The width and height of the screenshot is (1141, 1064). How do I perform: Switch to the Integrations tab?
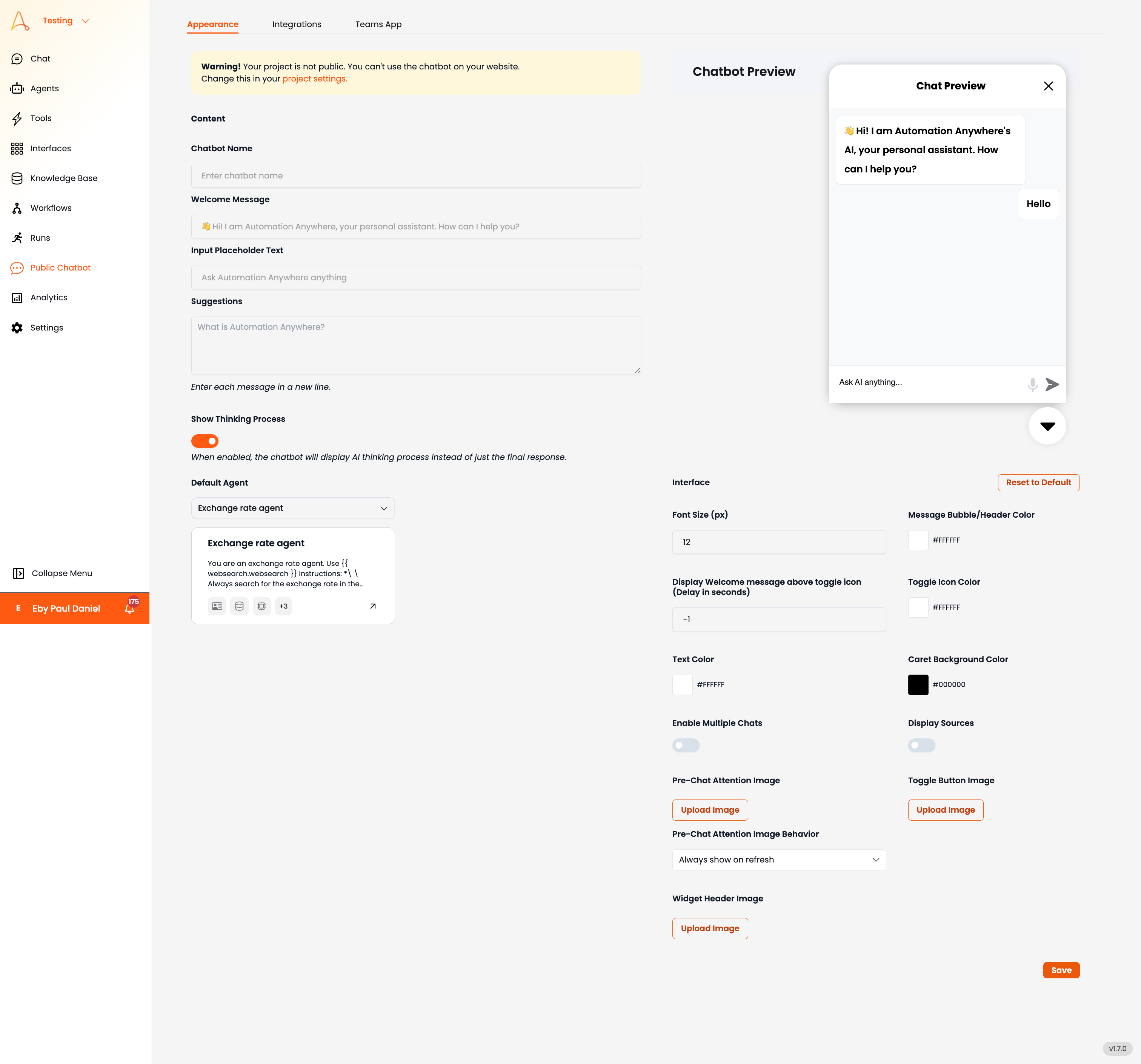pyautogui.click(x=297, y=24)
